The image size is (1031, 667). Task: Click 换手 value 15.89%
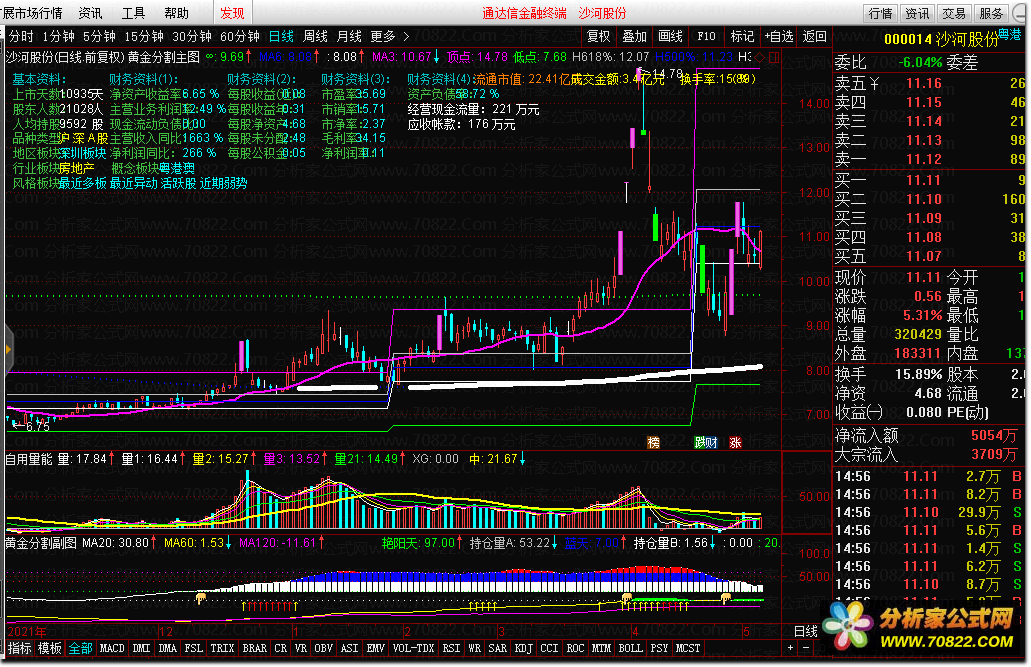click(919, 374)
